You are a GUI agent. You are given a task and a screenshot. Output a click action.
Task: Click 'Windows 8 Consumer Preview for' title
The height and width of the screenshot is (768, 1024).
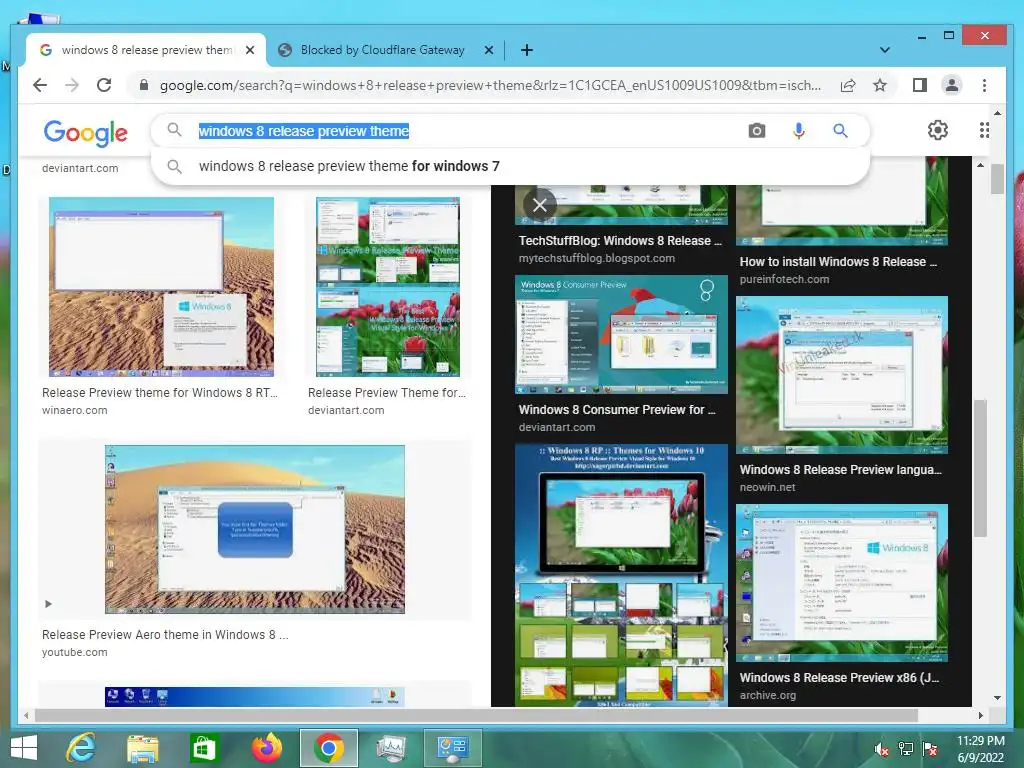(x=617, y=409)
